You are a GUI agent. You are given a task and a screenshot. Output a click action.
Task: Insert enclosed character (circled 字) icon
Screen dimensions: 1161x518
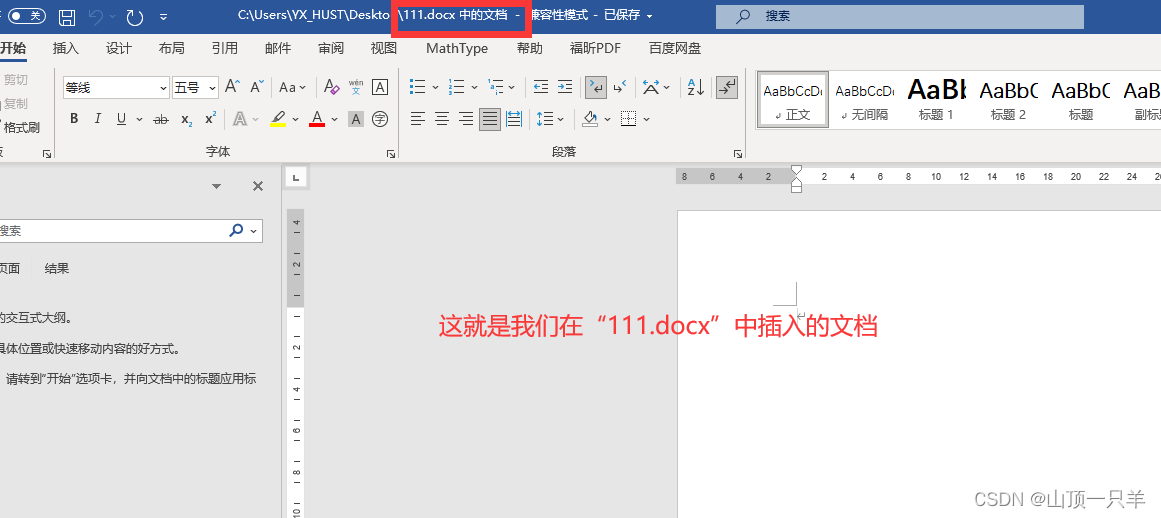[380, 118]
